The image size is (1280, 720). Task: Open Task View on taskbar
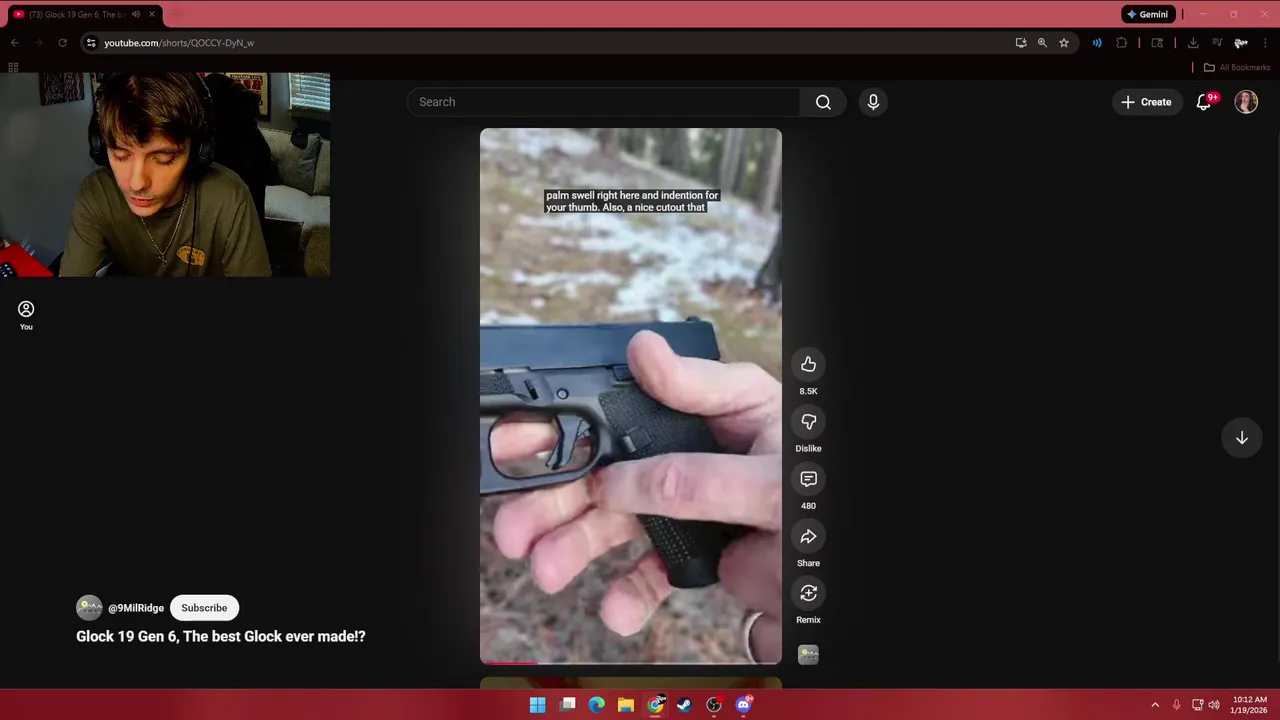click(567, 705)
